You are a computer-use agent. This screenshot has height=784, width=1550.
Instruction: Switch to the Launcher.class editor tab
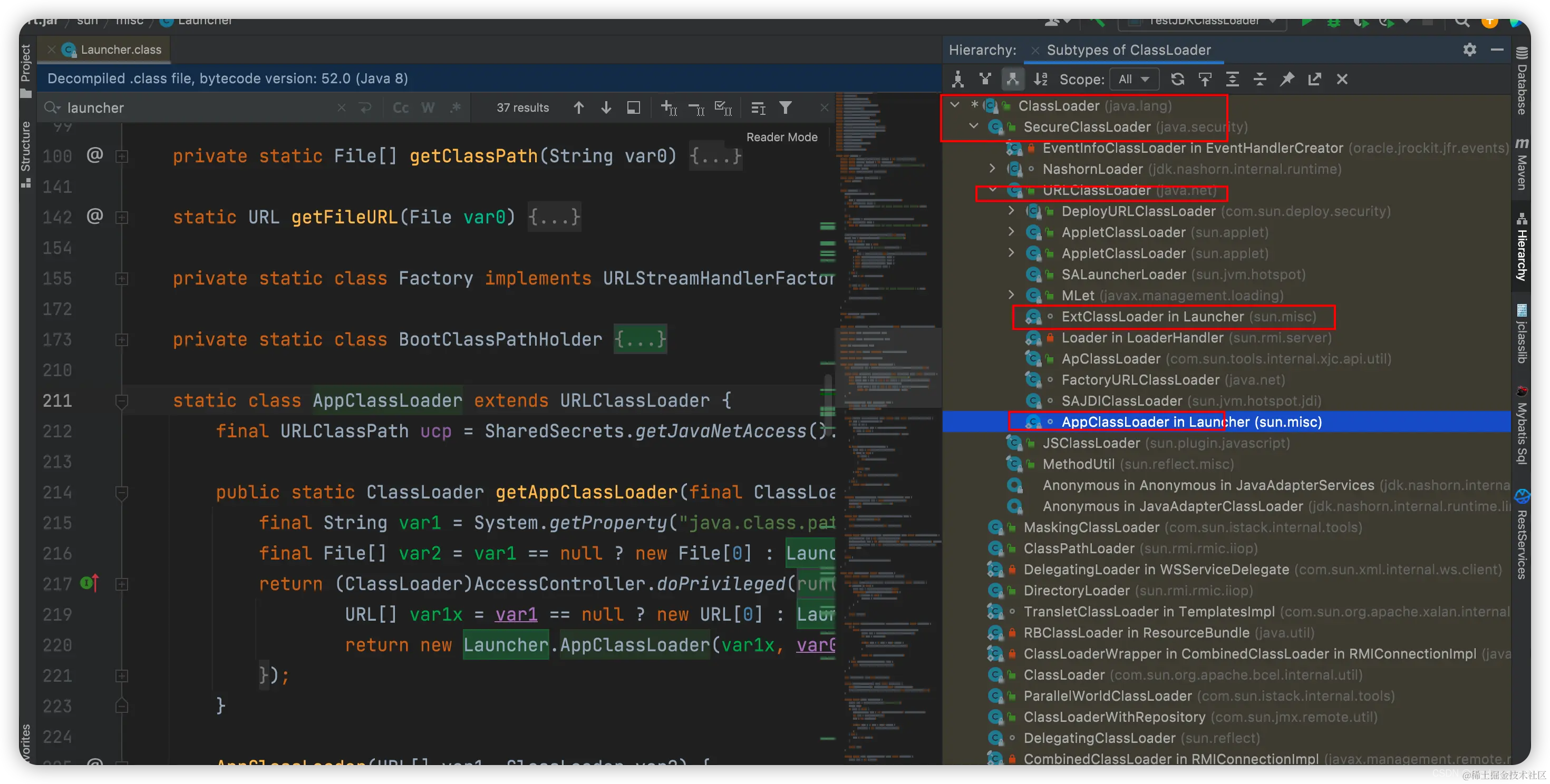(120, 50)
